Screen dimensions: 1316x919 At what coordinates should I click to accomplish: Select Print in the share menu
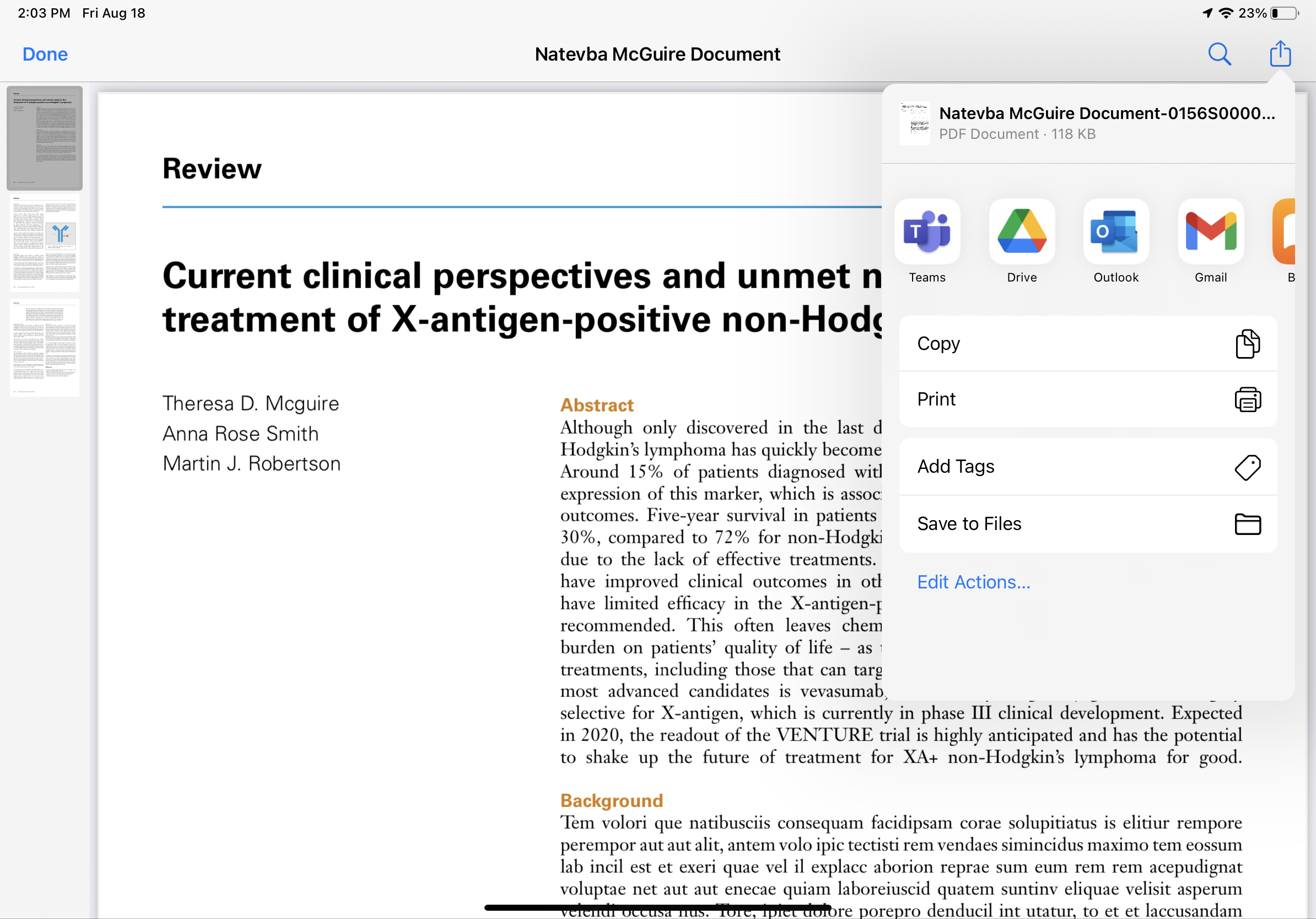coord(936,399)
